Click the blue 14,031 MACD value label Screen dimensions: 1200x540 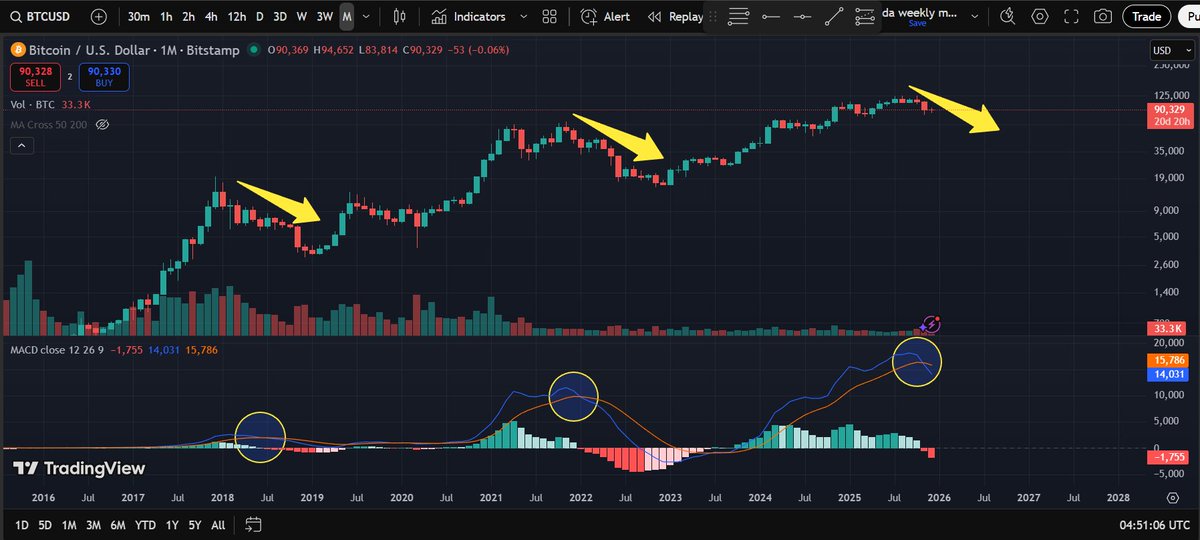[x=1169, y=374]
